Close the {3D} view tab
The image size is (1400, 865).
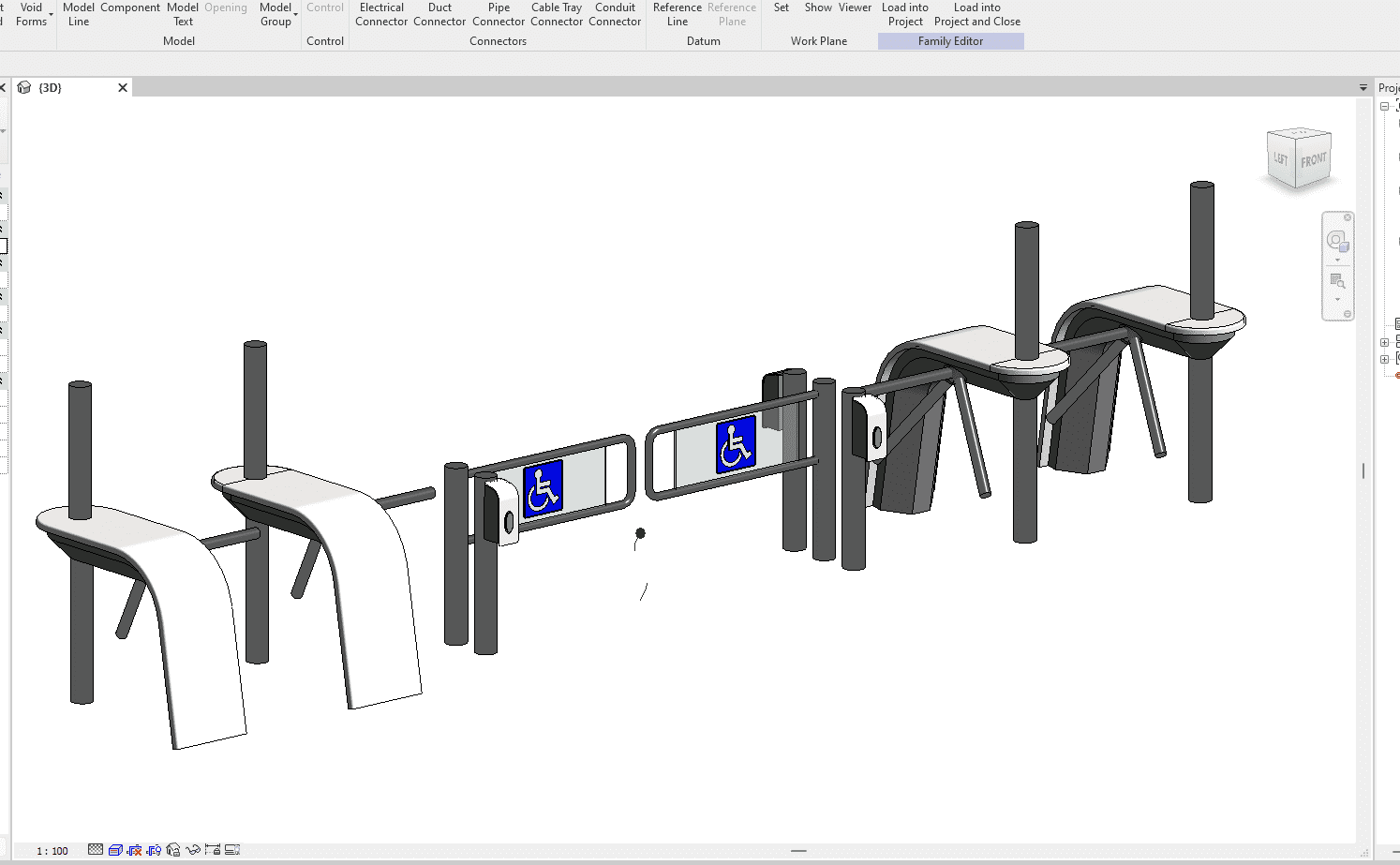tap(122, 87)
